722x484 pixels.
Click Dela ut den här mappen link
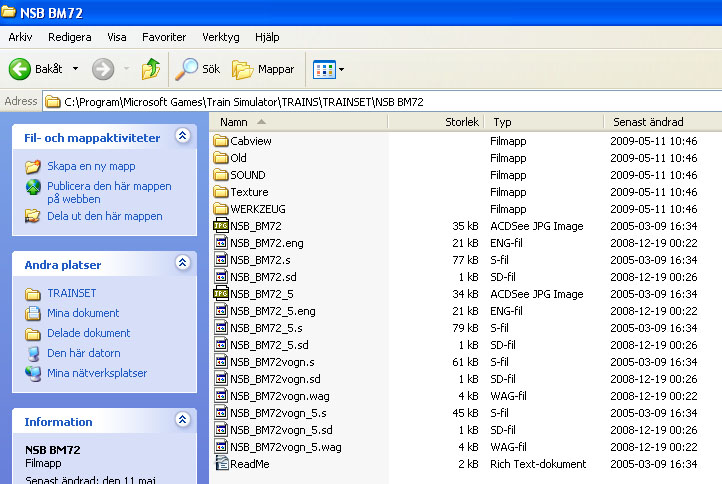click(105, 216)
